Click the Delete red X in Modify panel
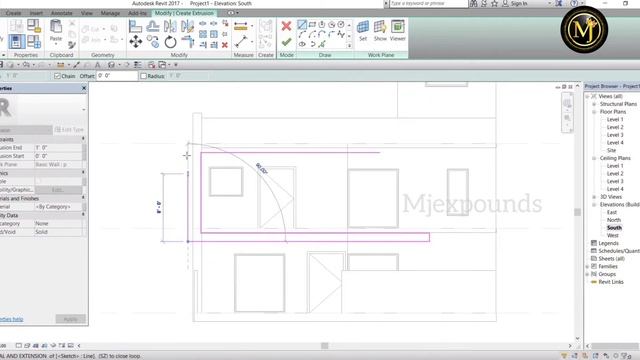 coord(224,45)
